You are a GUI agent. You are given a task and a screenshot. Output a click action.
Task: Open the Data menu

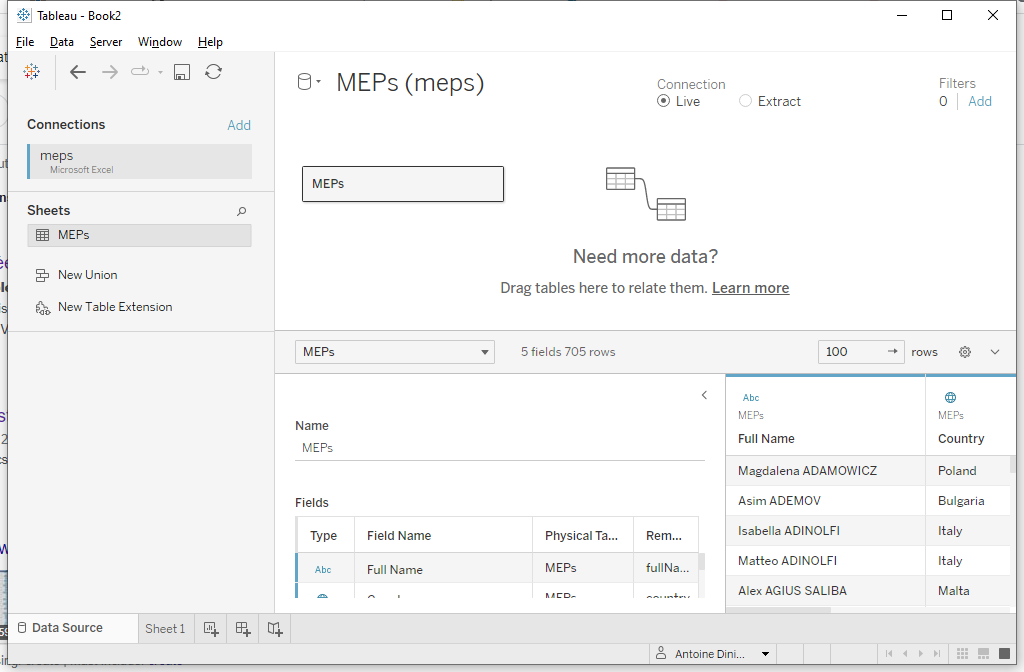point(61,42)
